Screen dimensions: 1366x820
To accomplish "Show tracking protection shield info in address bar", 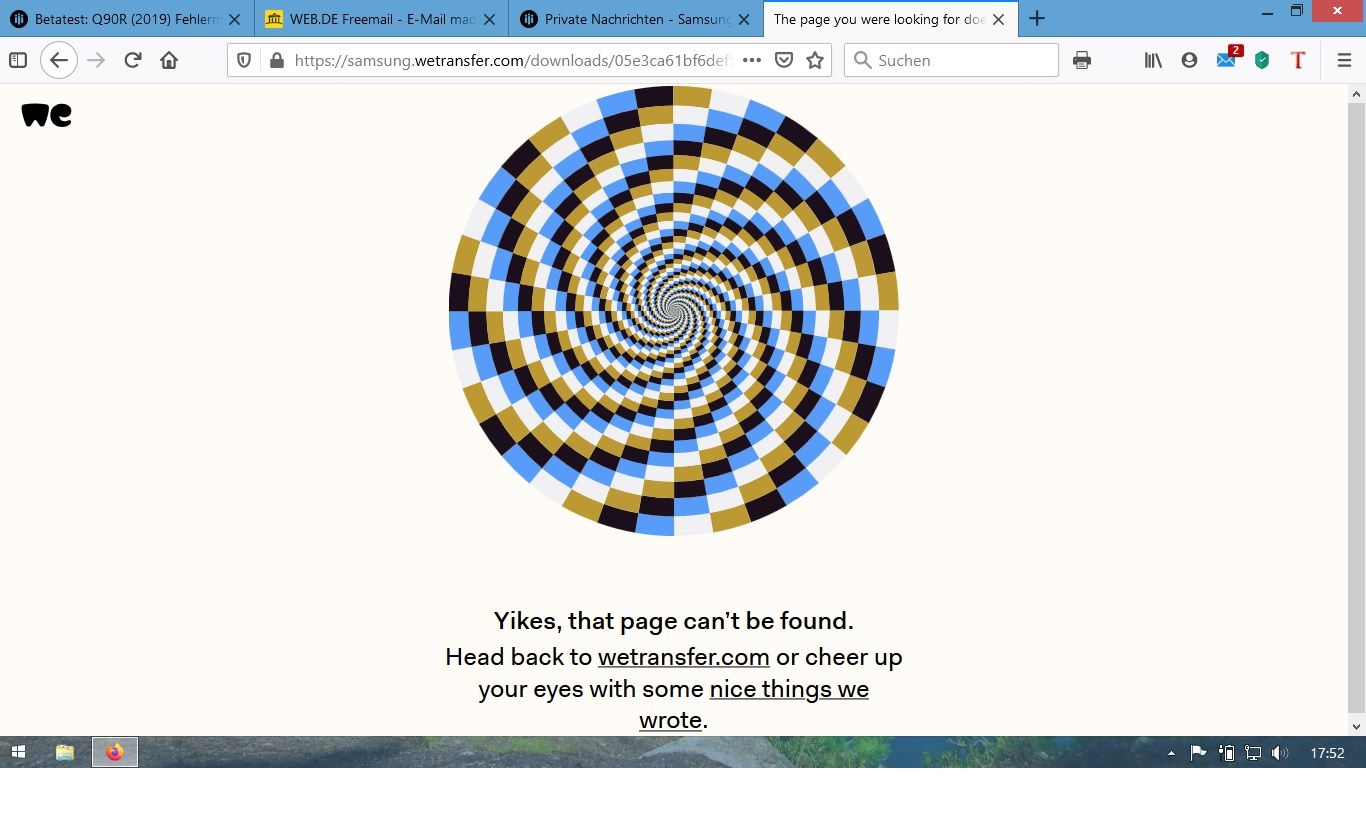I will click(x=244, y=60).
